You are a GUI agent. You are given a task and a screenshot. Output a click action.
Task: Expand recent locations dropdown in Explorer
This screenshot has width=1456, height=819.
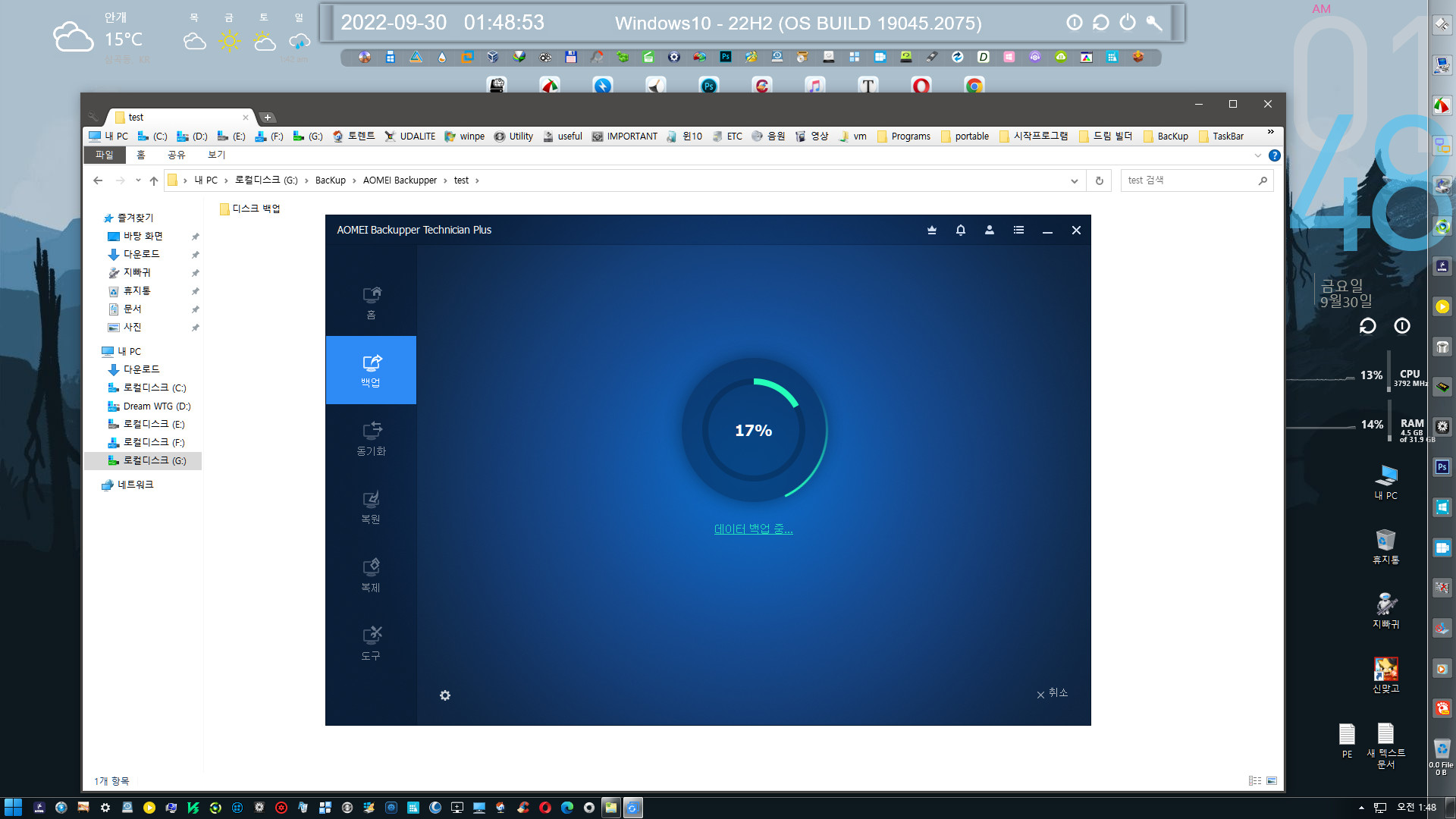click(137, 180)
